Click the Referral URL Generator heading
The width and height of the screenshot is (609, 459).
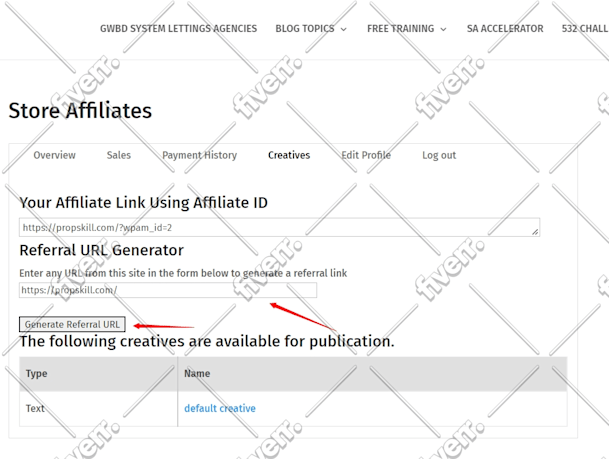101,250
